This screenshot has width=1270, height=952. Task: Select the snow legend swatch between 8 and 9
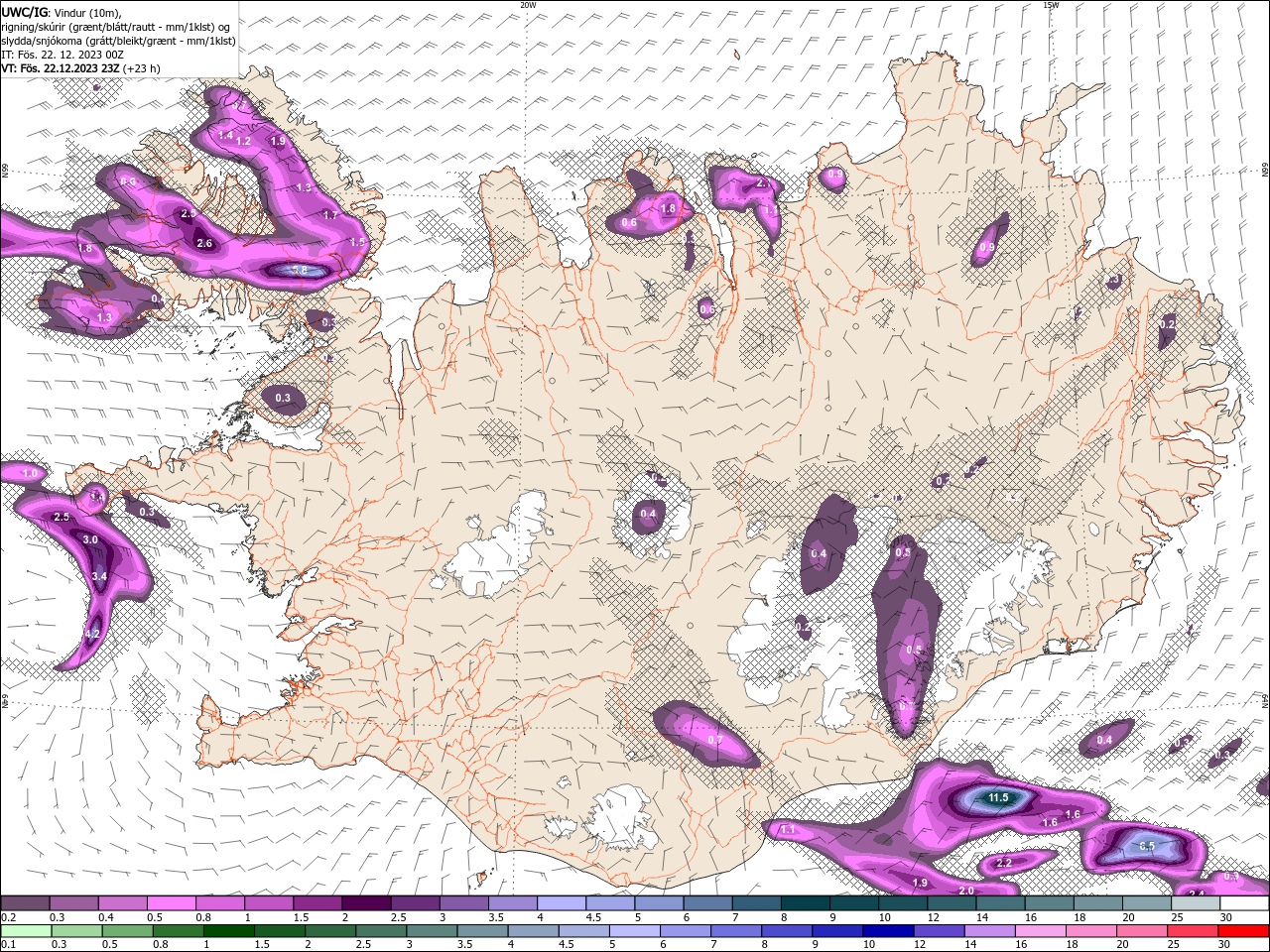806,903
